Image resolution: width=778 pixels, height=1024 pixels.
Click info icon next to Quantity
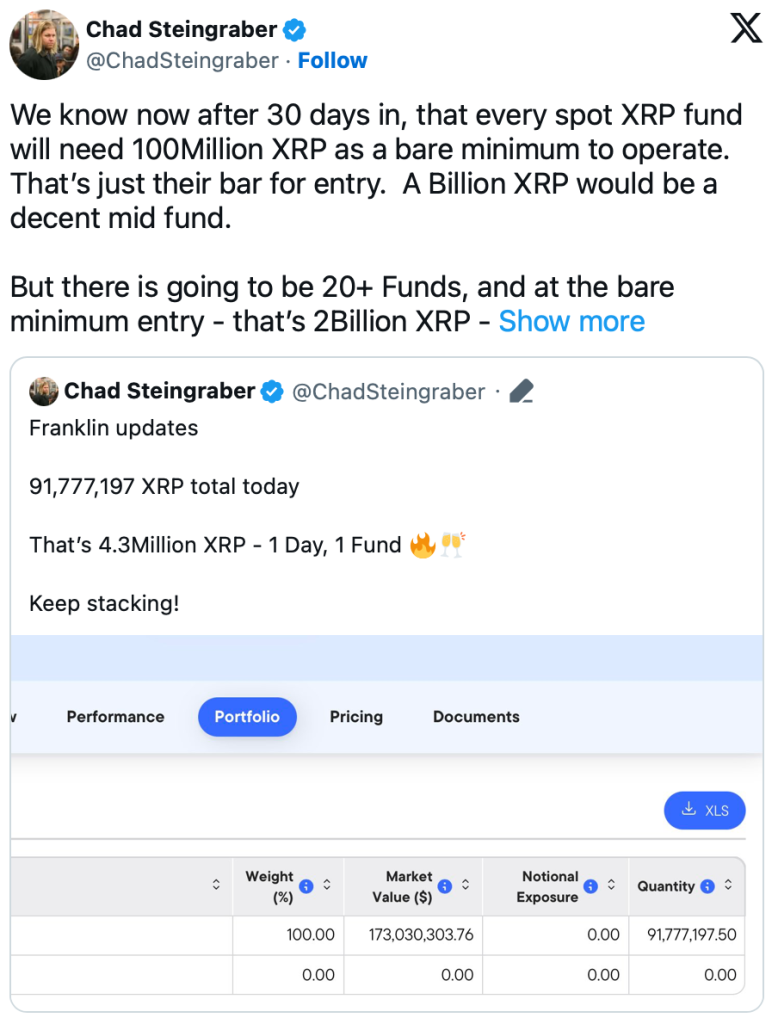[708, 886]
